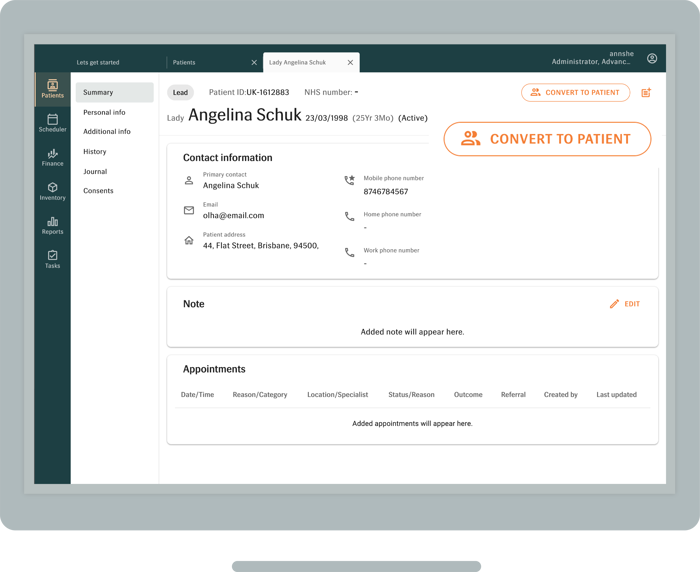This screenshot has height=572, width=700.
Task: Edit the Note card
Action: tap(625, 304)
